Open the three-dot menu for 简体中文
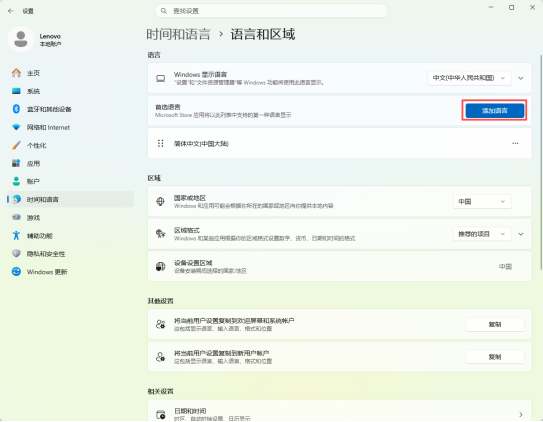Screen dimensions: 543x422 pyautogui.click(x=515, y=143)
